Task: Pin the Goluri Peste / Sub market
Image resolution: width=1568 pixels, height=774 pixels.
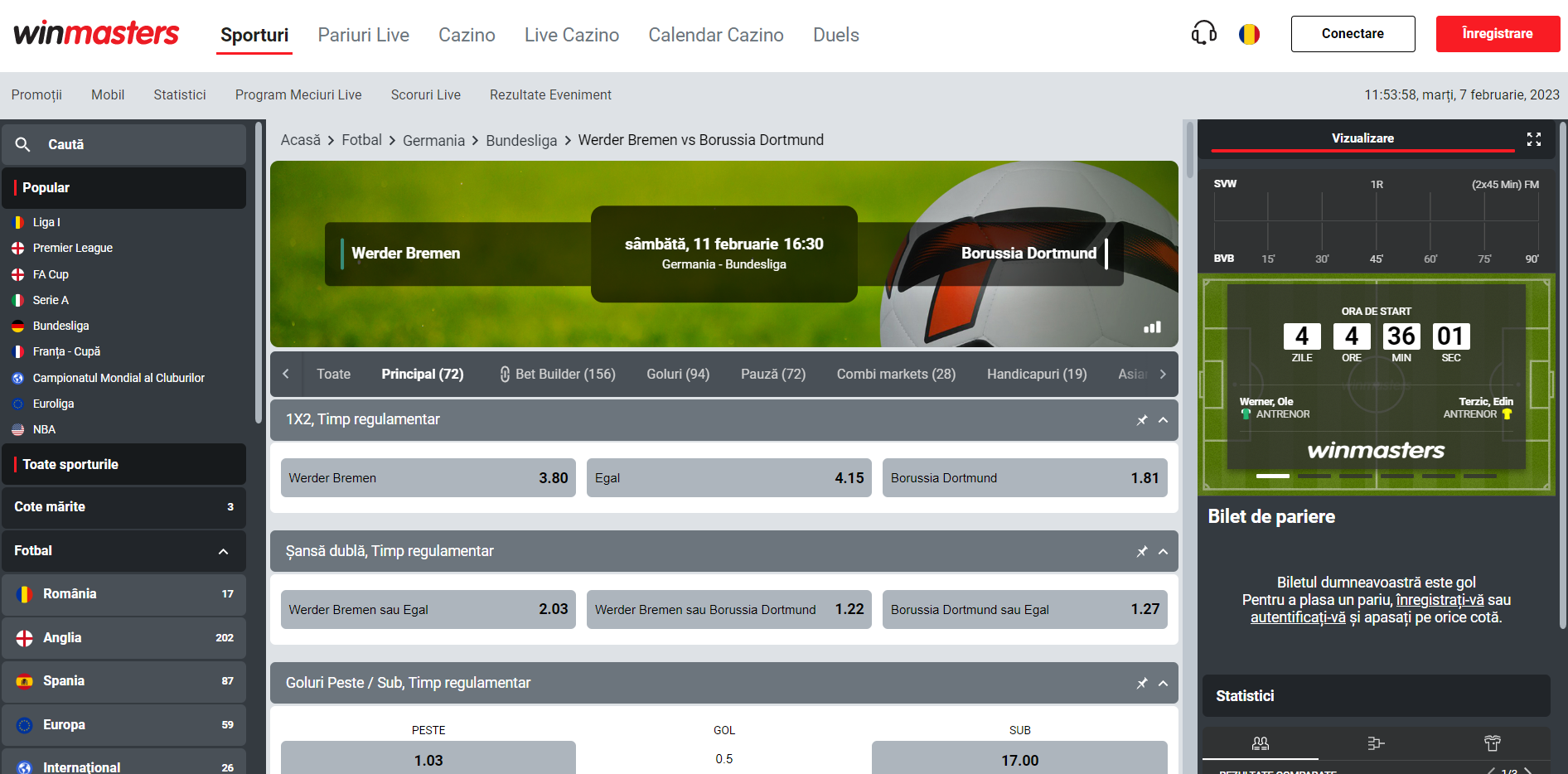Action: coord(1142,684)
